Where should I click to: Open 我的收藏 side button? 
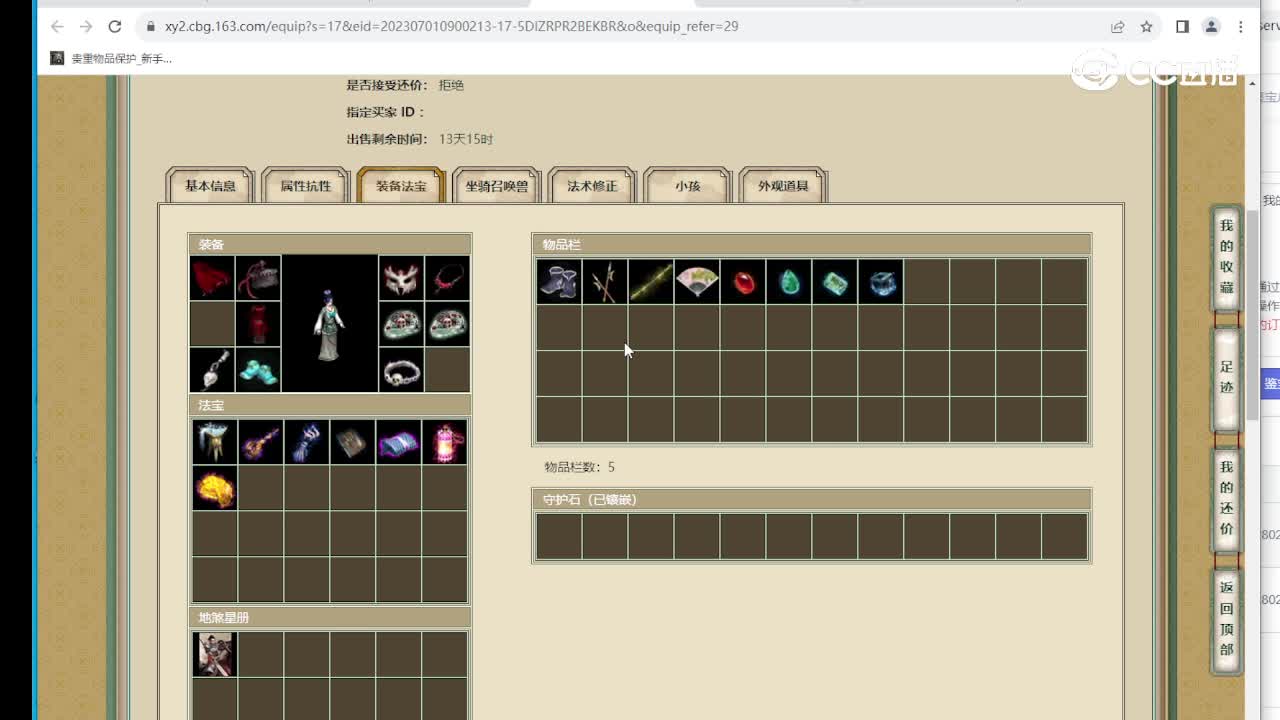coord(1226,258)
